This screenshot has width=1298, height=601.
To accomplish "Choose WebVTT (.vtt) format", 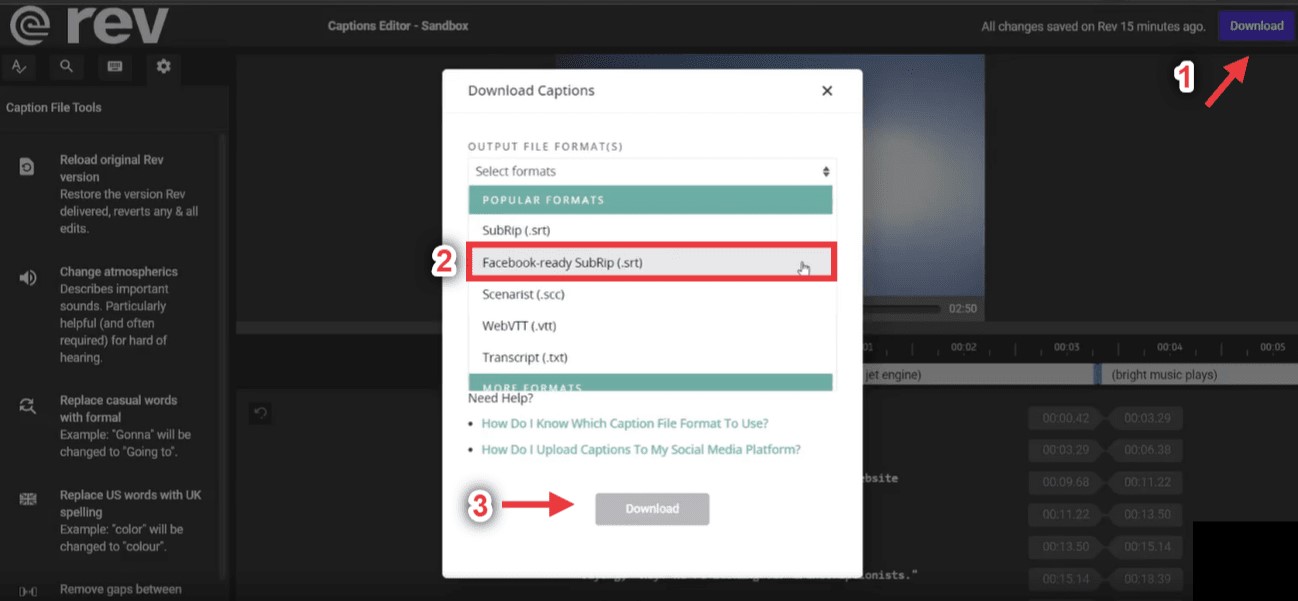I will (x=651, y=326).
